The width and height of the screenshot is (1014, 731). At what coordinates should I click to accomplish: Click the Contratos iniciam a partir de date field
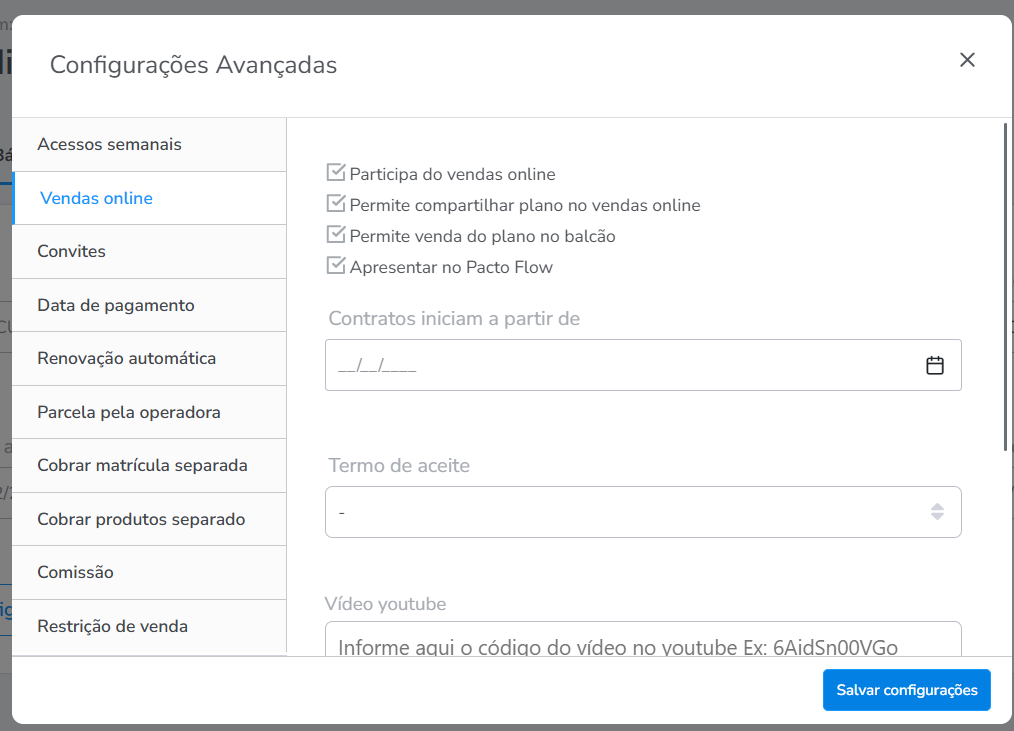point(620,365)
